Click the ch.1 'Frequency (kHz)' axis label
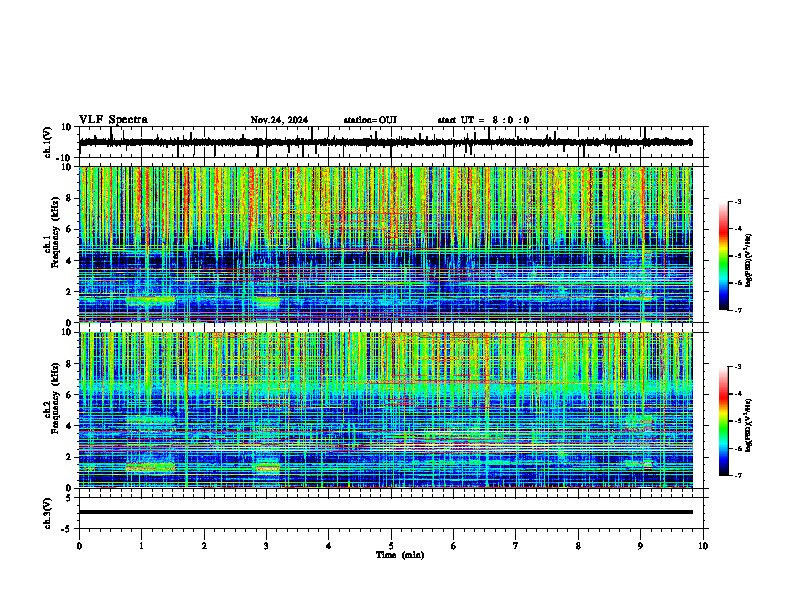The width and height of the screenshot is (792, 612). click(55, 233)
